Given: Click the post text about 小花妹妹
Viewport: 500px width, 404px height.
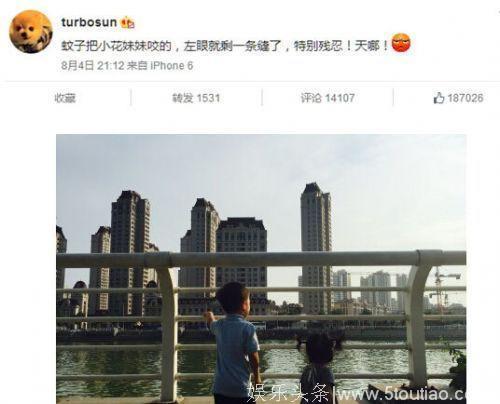Looking at the screenshot, I should click(x=225, y=46).
